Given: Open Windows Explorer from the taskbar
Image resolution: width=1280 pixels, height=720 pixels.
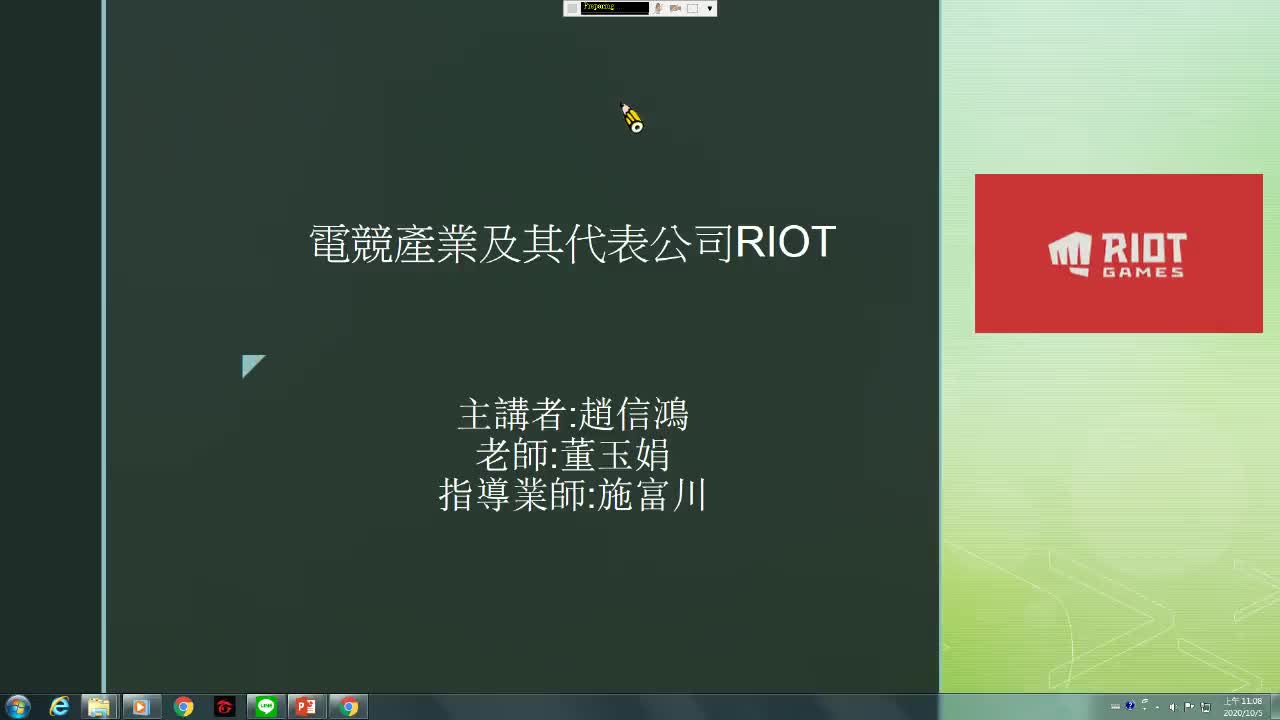Looking at the screenshot, I should tap(99, 707).
